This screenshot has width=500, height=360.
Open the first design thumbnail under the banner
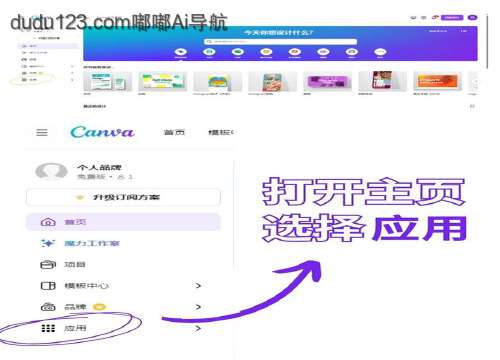pos(107,82)
